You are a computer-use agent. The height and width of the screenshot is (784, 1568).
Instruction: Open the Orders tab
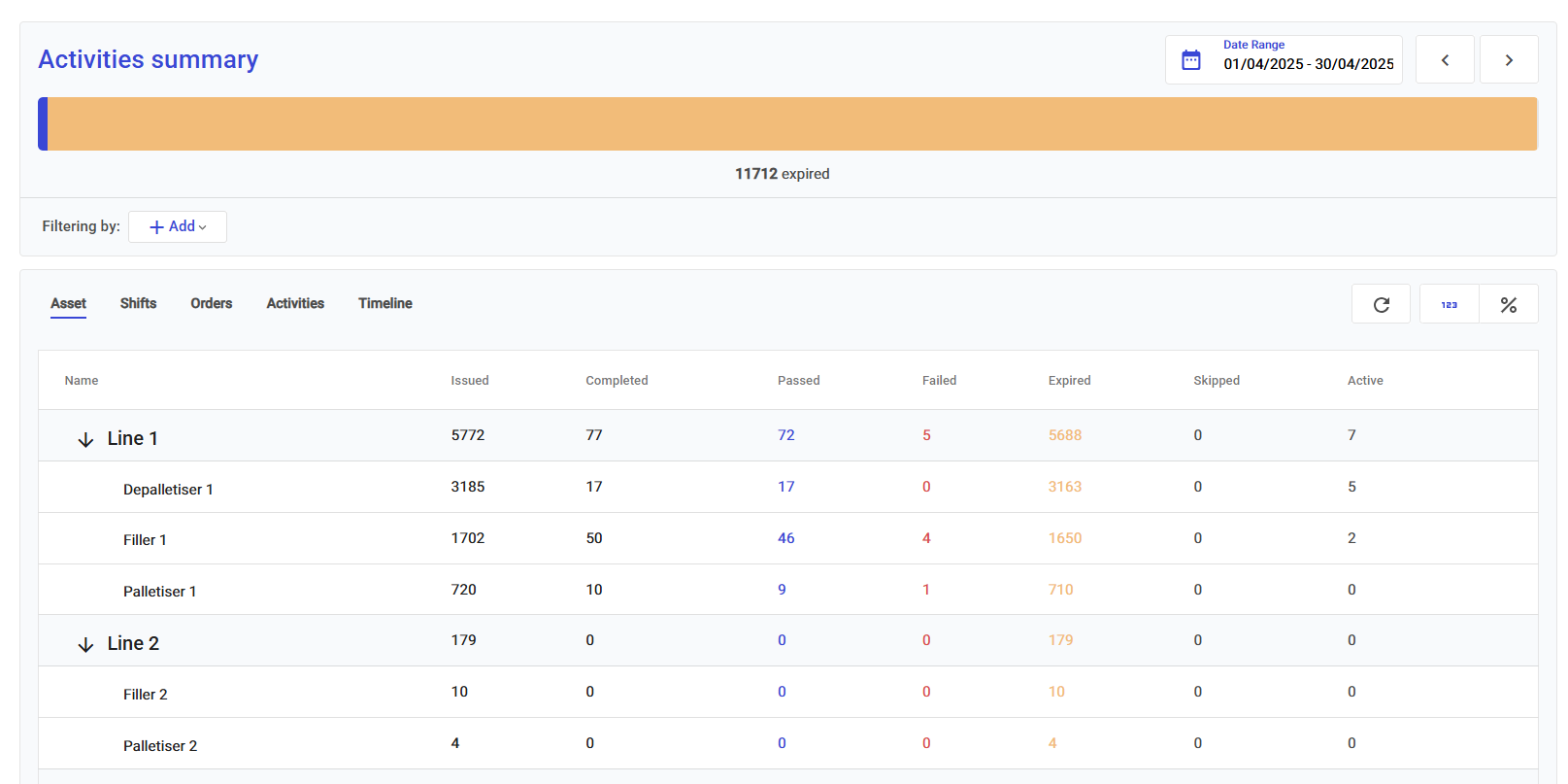click(211, 303)
